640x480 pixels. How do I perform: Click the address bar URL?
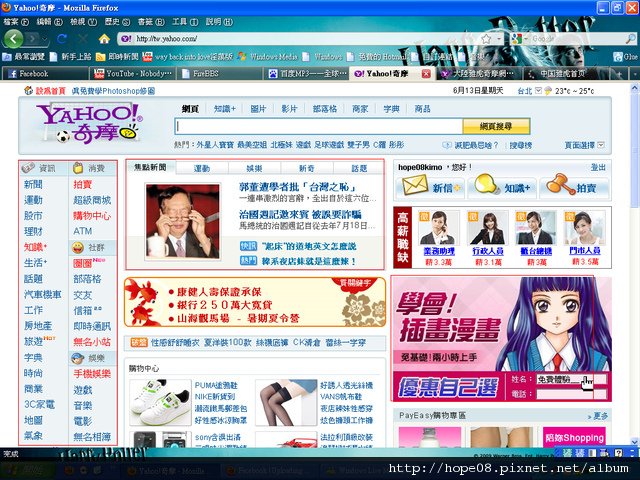[167, 39]
